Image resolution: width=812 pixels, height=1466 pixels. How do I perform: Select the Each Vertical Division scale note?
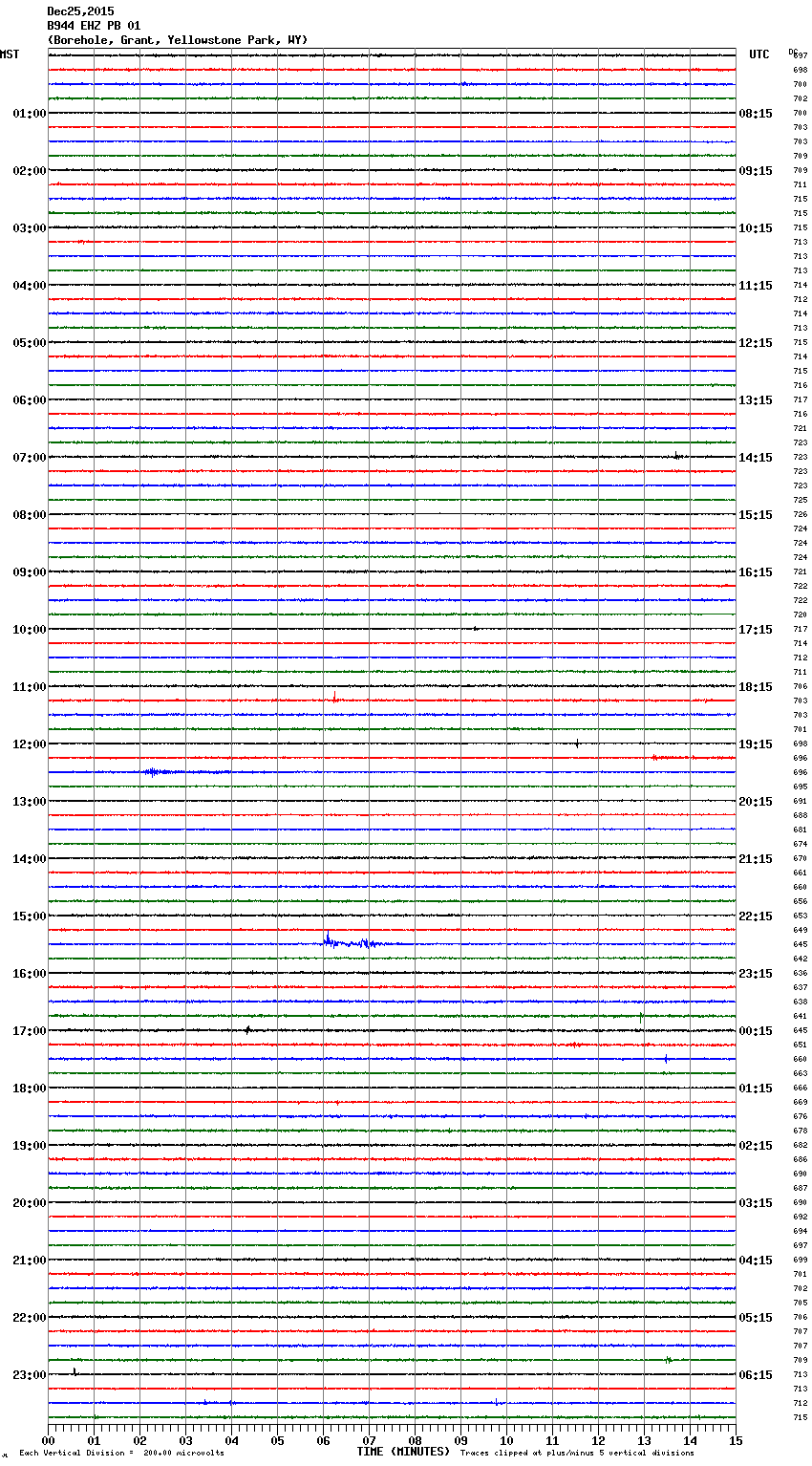[121, 1454]
